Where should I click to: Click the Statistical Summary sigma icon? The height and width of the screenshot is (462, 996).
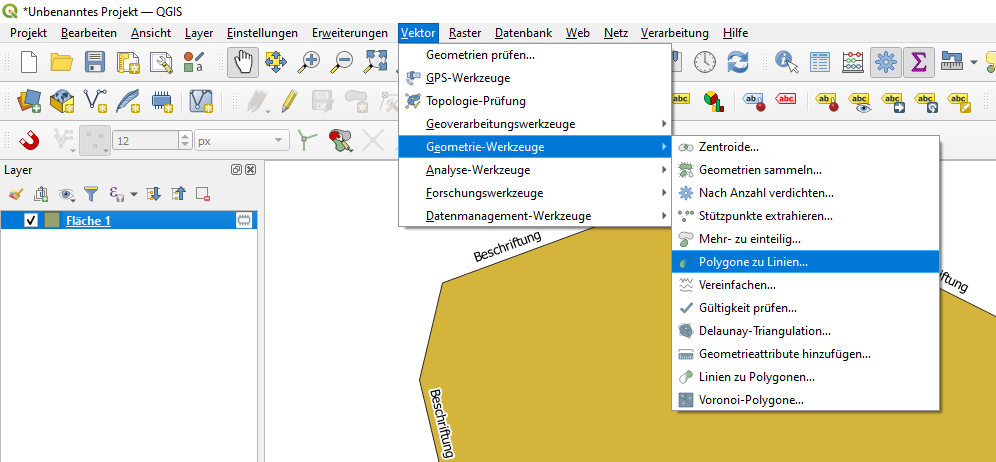[x=917, y=62]
